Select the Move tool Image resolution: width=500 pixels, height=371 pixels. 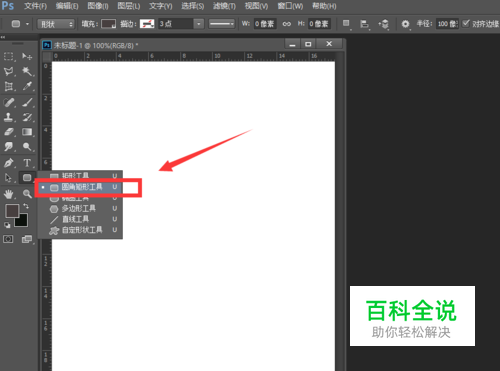pyautogui.click(x=27, y=56)
